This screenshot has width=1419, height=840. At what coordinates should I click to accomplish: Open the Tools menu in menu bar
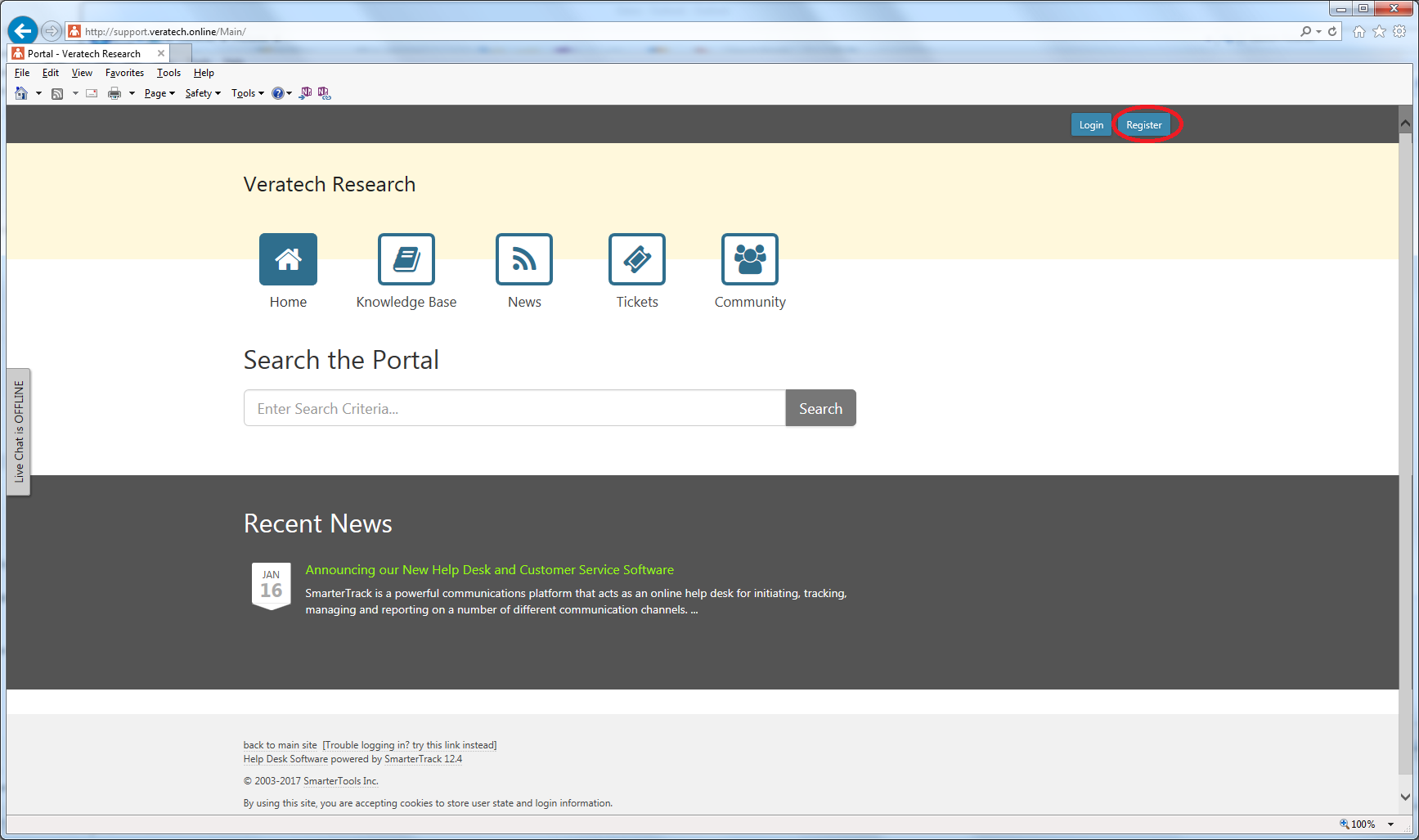(168, 73)
